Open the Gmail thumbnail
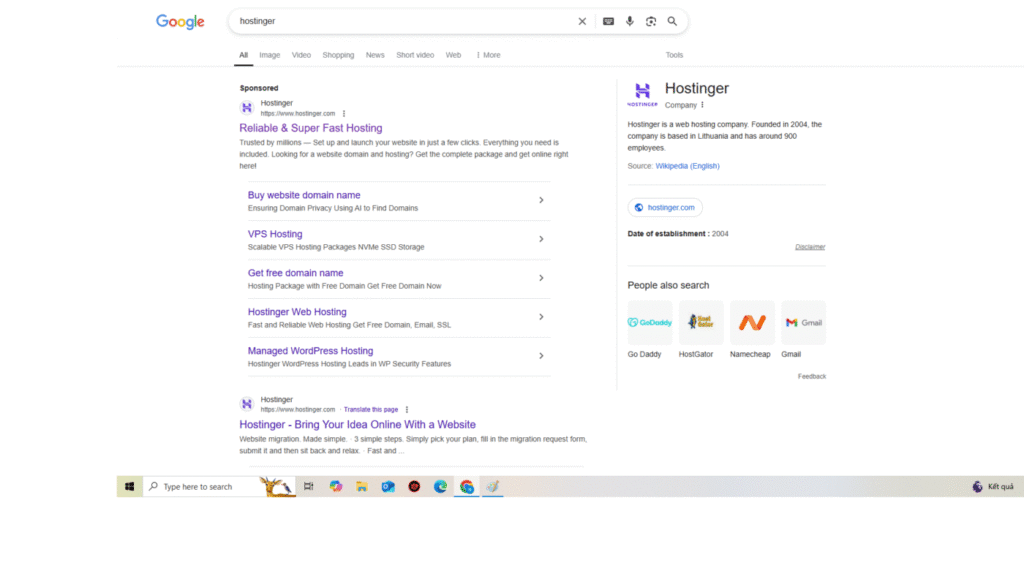Viewport: 1024px width, 576px height. [803, 323]
